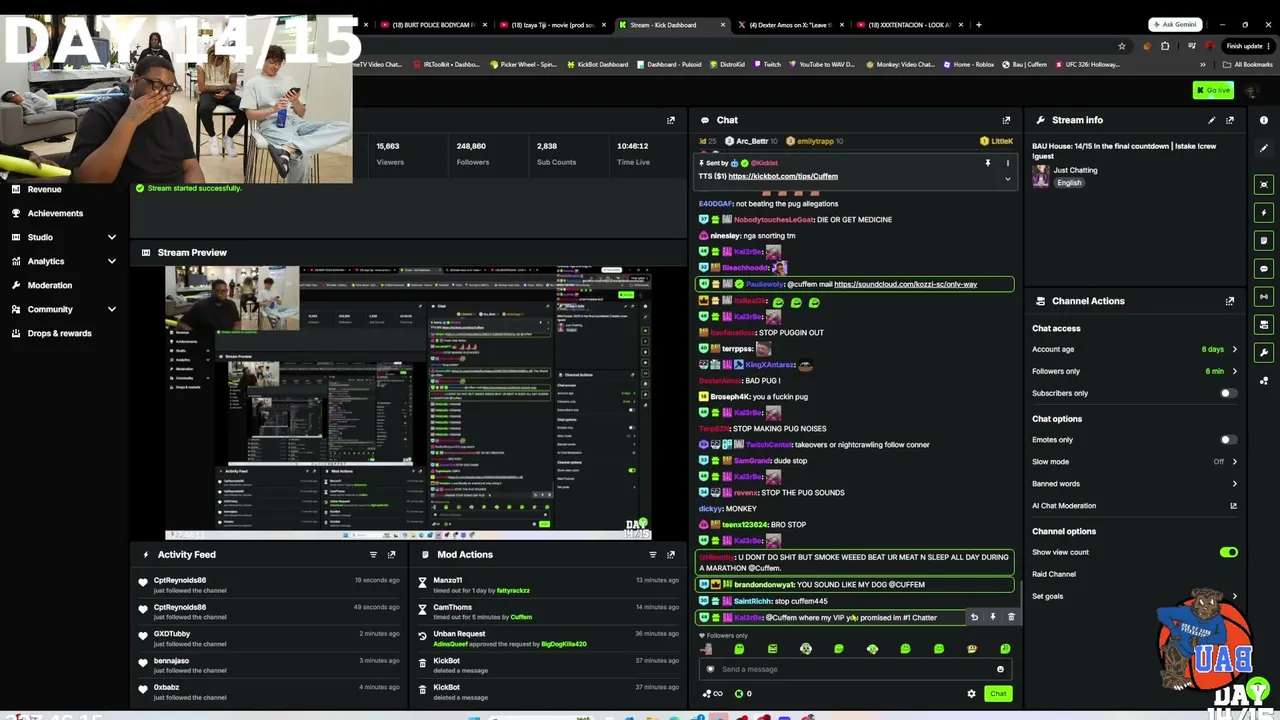
Task: Open new browser tab plus button
Action: click(979, 25)
